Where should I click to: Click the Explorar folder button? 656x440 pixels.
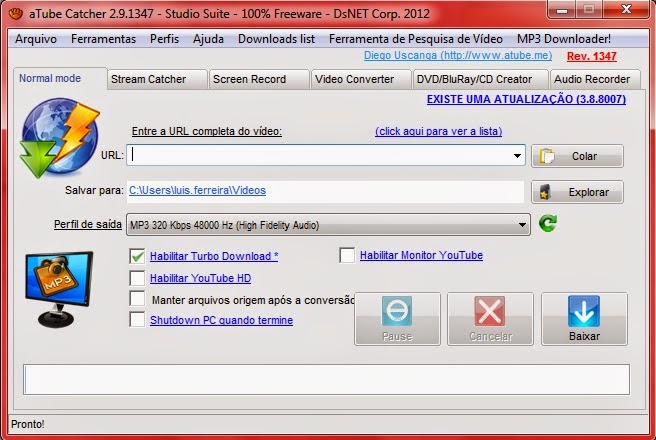point(577,192)
